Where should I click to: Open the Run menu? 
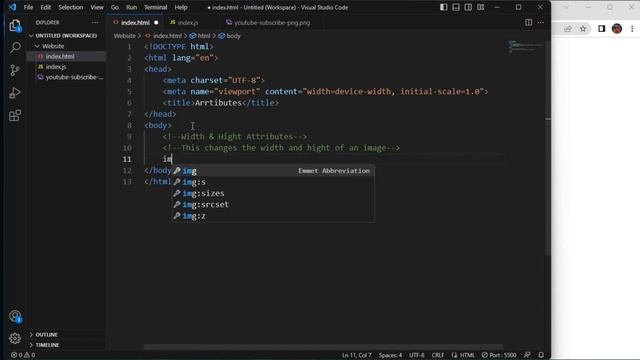131,7
